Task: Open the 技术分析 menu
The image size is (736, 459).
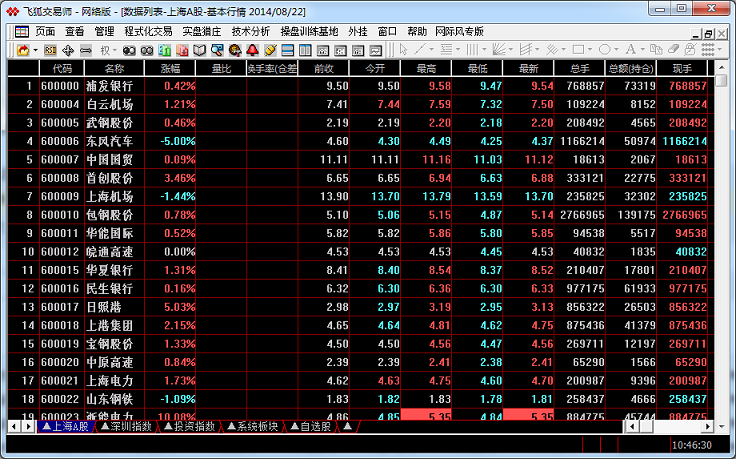Action: click(250, 31)
